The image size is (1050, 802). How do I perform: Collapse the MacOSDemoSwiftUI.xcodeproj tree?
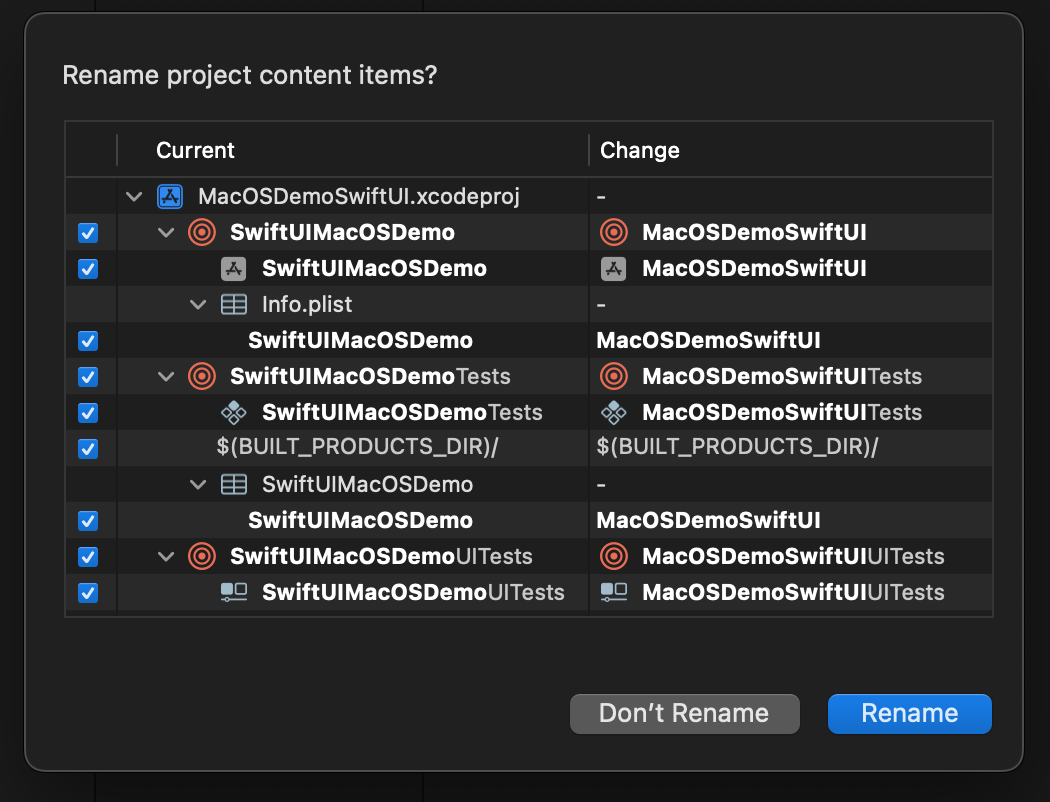(x=134, y=197)
